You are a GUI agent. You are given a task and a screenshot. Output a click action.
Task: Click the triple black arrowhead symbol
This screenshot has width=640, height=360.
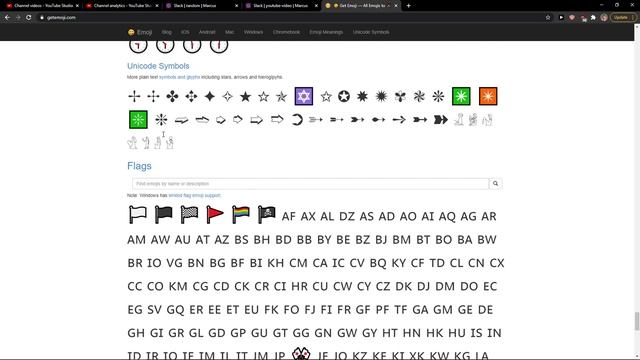[440, 120]
